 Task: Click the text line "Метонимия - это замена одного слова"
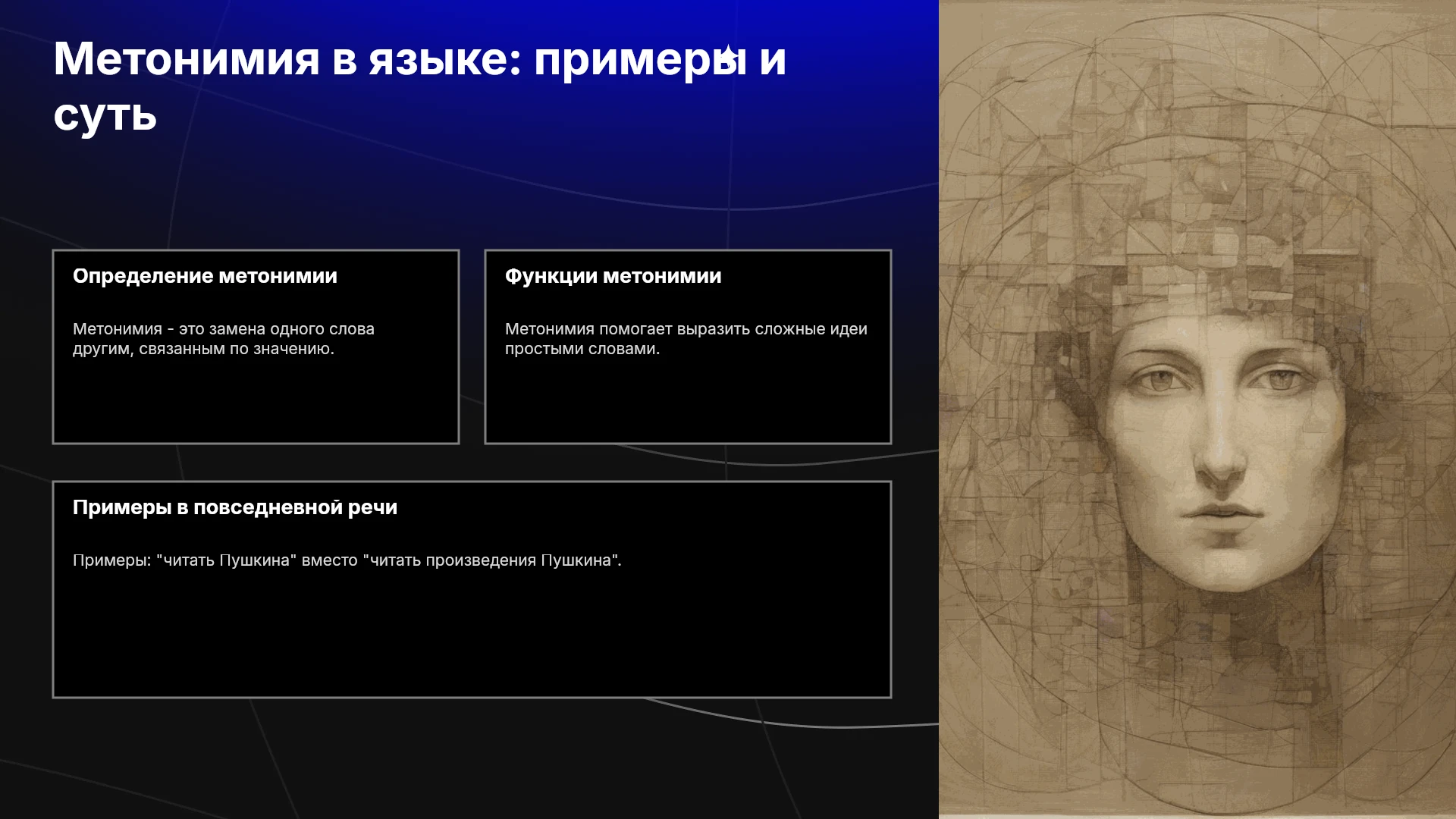224,329
